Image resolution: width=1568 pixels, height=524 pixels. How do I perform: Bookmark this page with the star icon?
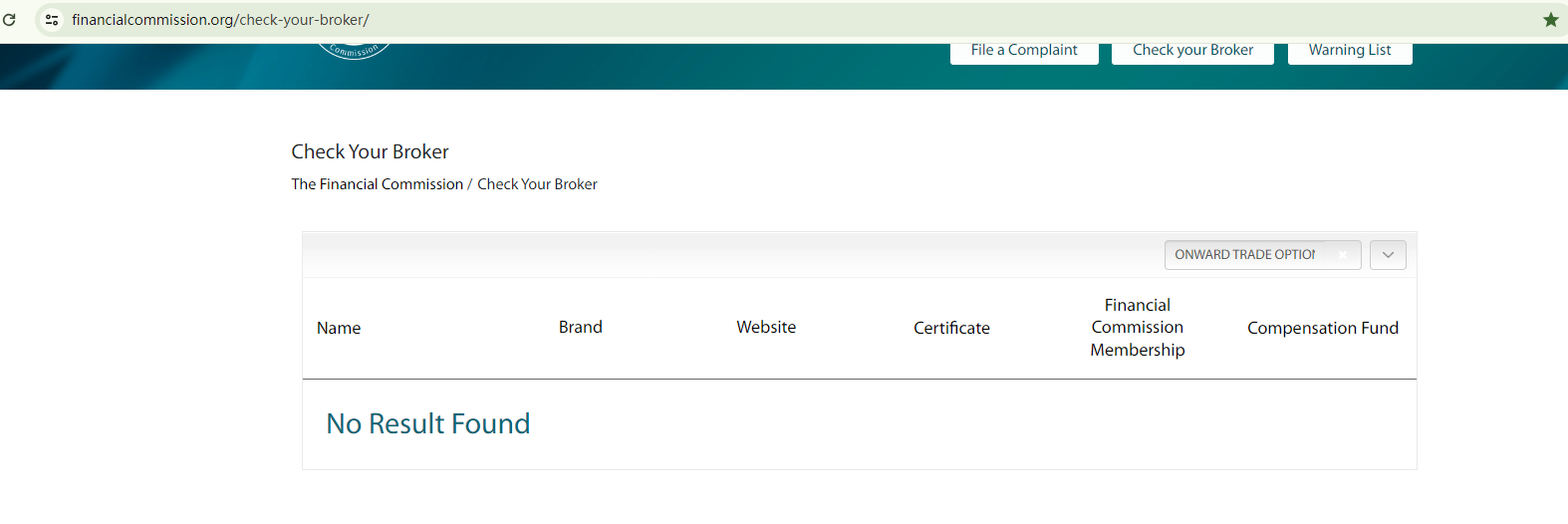tap(1550, 19)
